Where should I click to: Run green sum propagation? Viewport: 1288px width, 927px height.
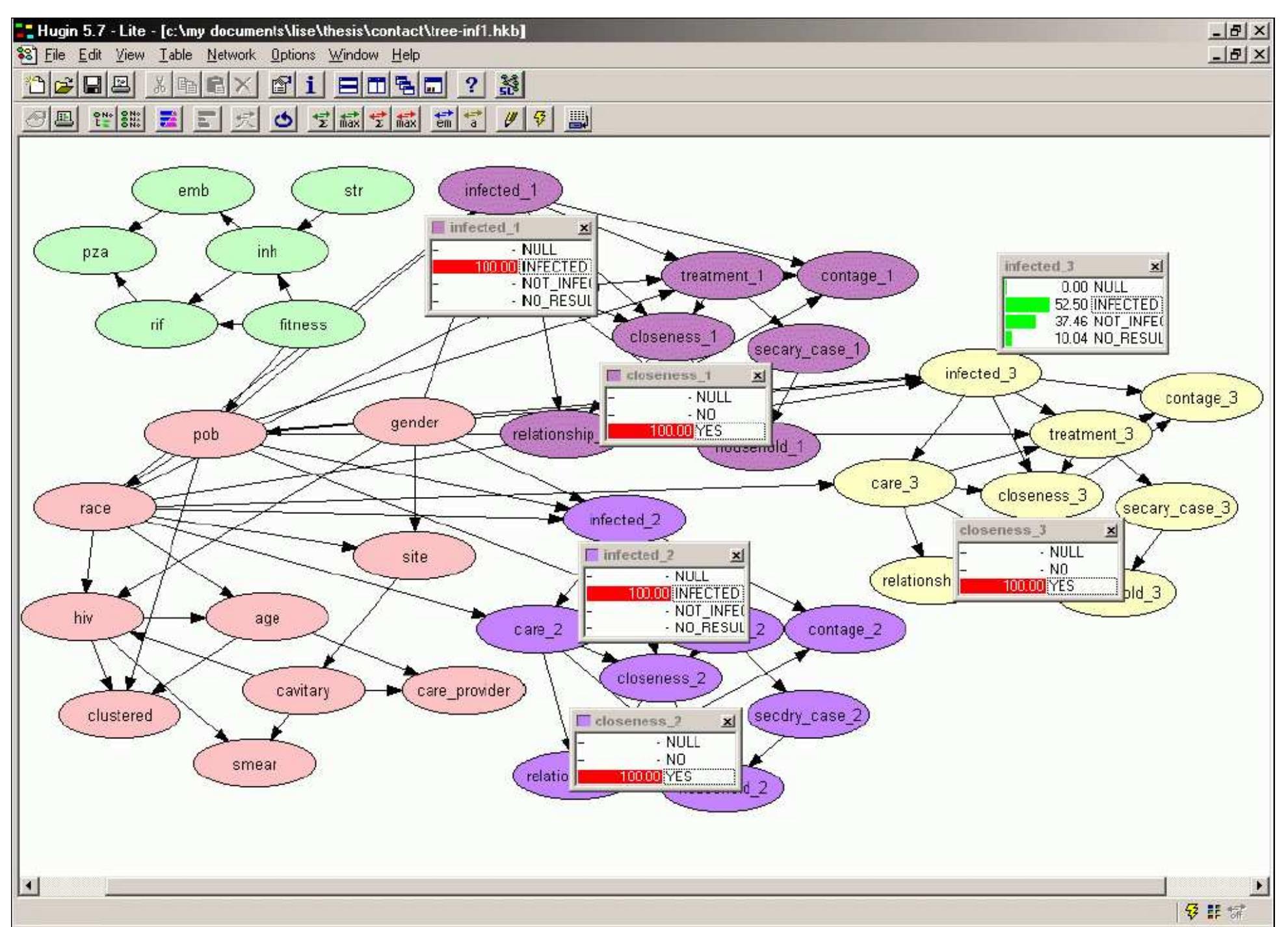click(x=321, y=120)
